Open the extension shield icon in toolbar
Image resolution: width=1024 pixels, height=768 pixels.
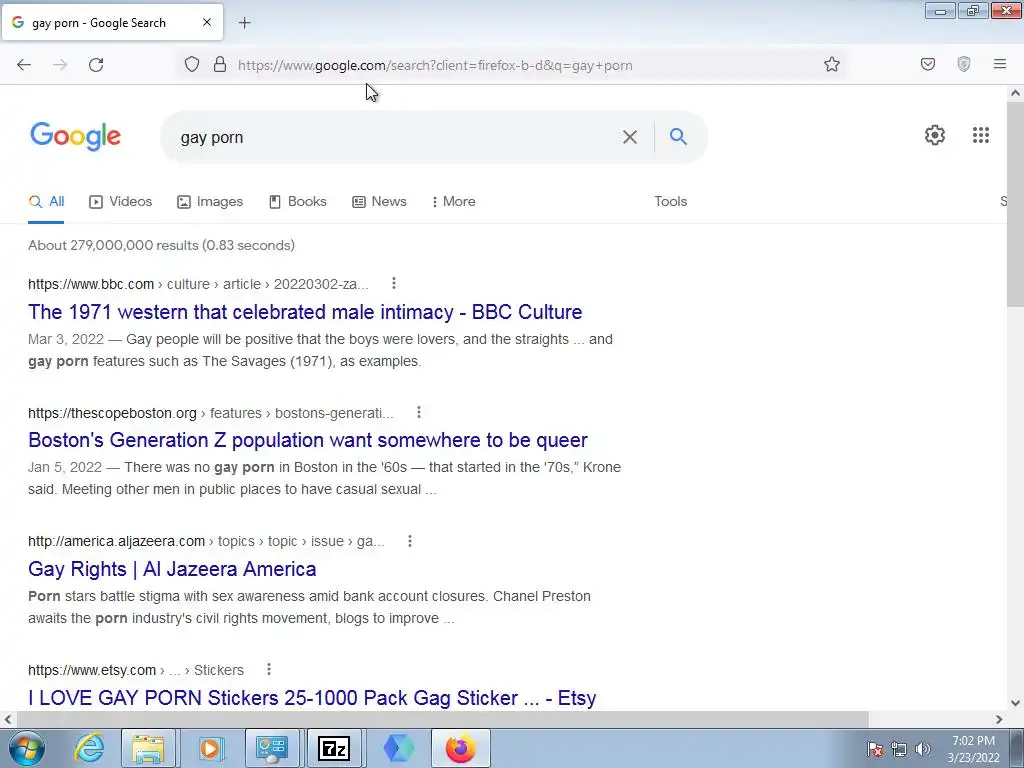(x=964, y=65)
